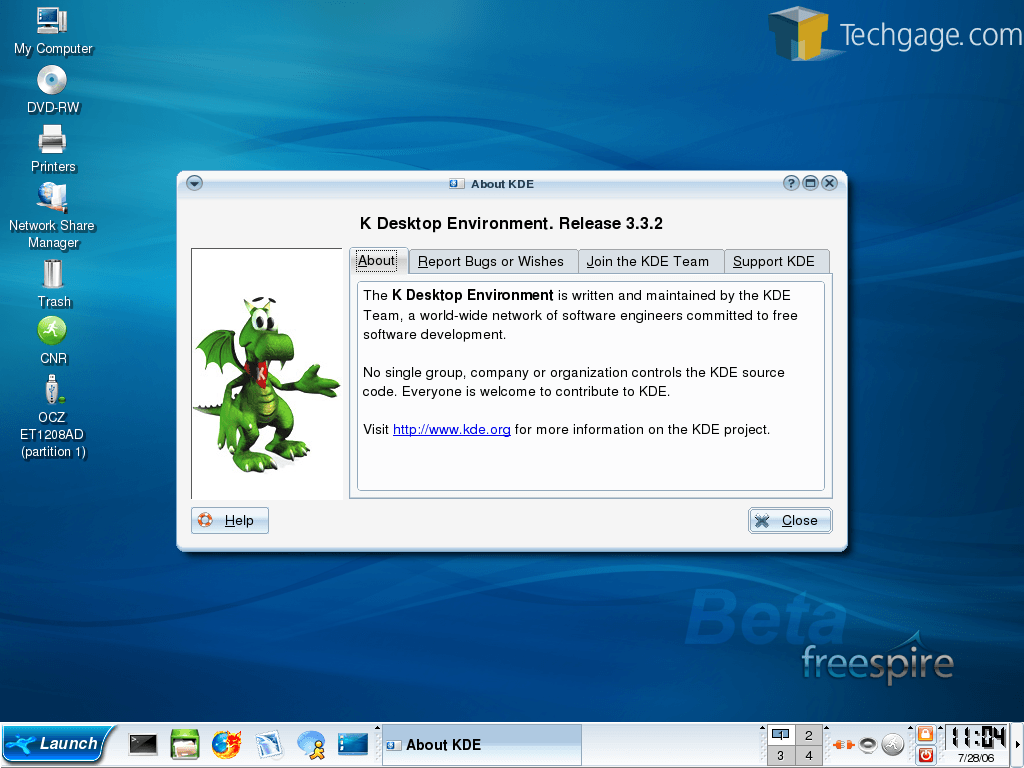Viewport: 1024px width, 768px height.
Task: Open the instant messenger panel icon
Action: click(311, 744)
